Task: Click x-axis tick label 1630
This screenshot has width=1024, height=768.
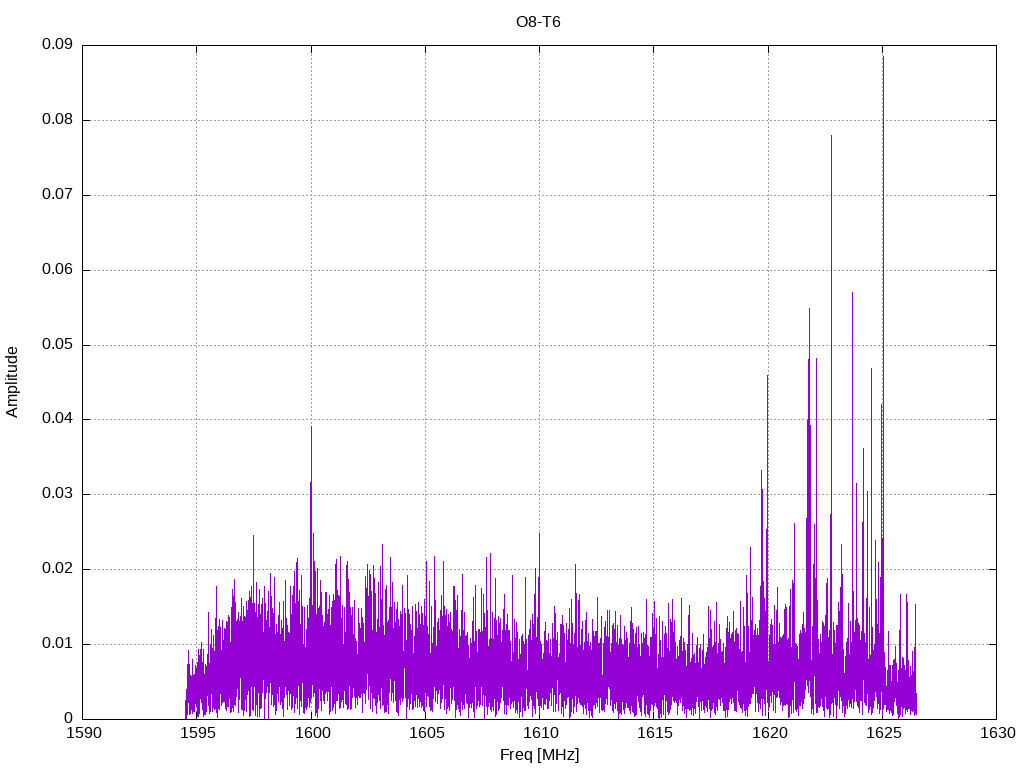Action: (x=997, y=733)
